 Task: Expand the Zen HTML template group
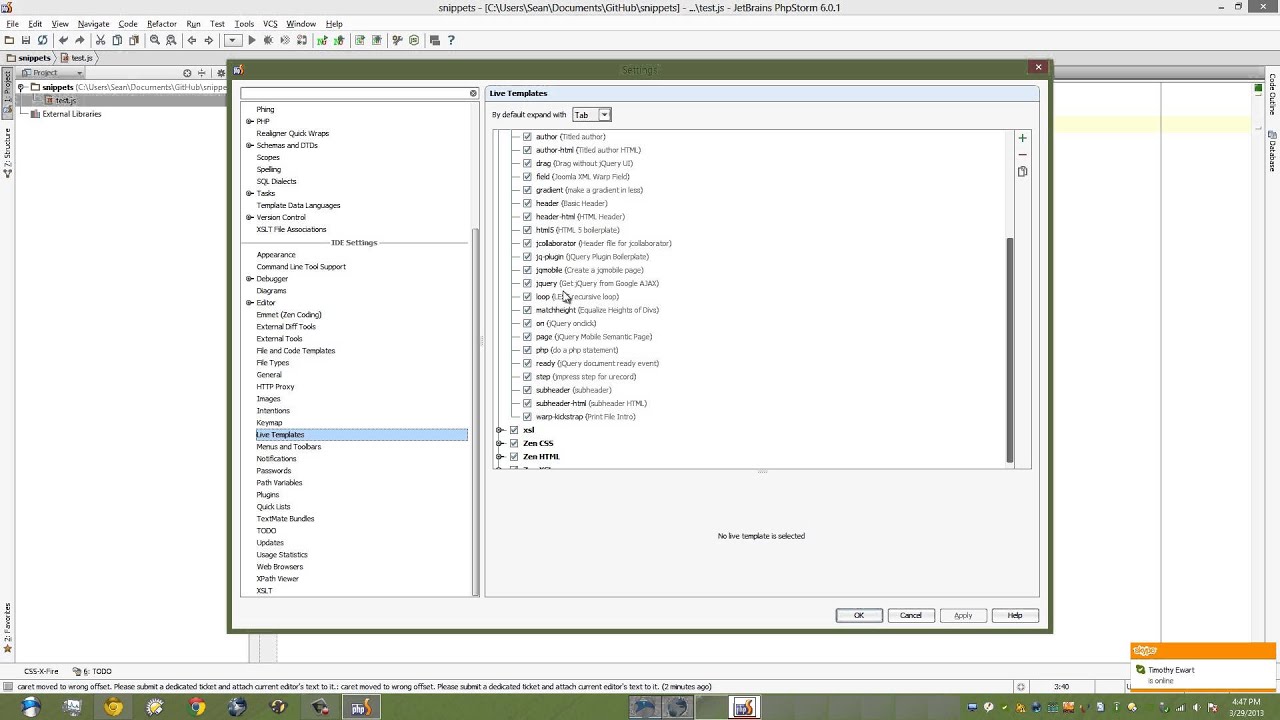[500, 456]
